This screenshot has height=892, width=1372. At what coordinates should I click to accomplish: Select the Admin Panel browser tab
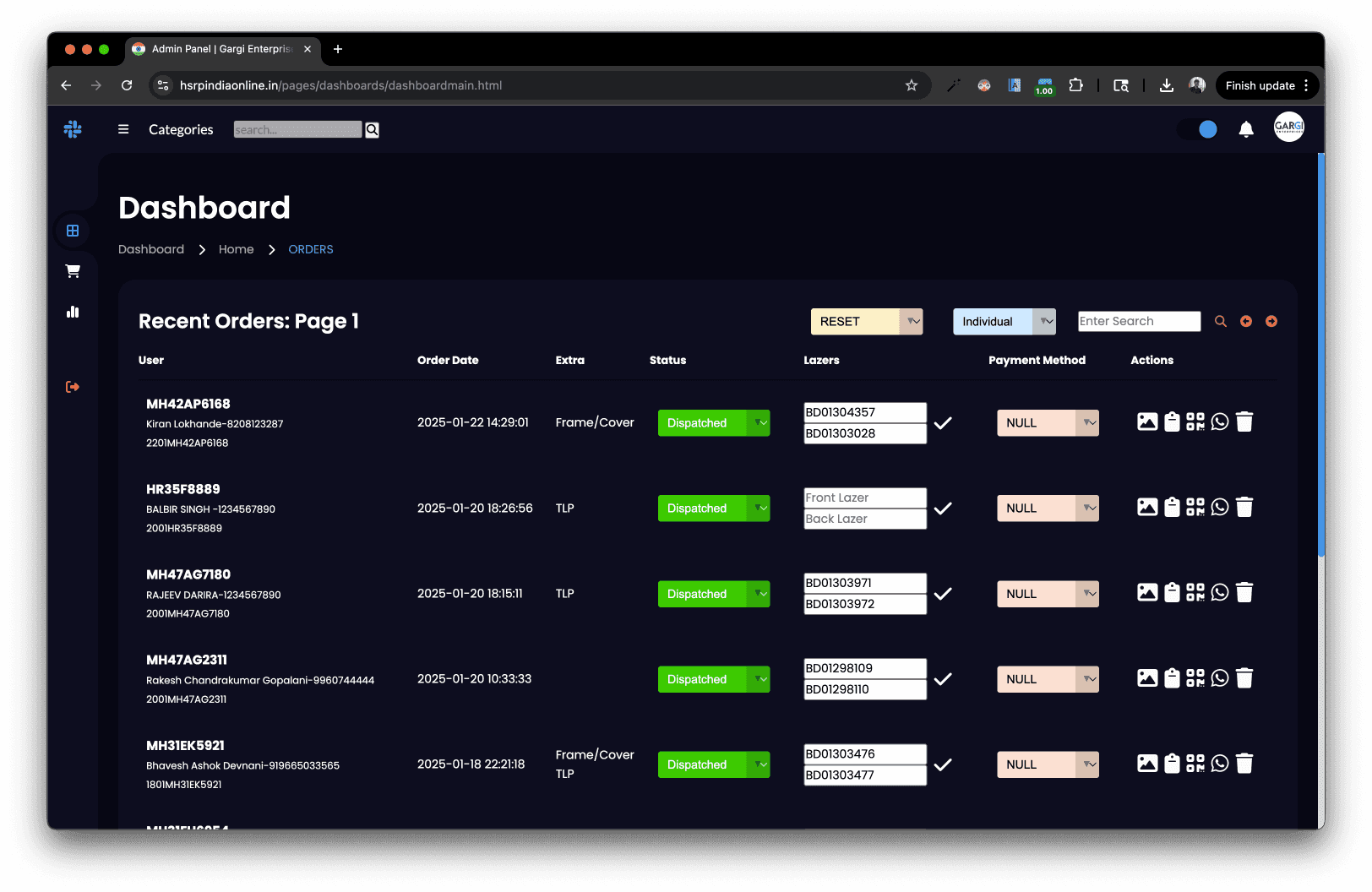(x=223, y=49)
